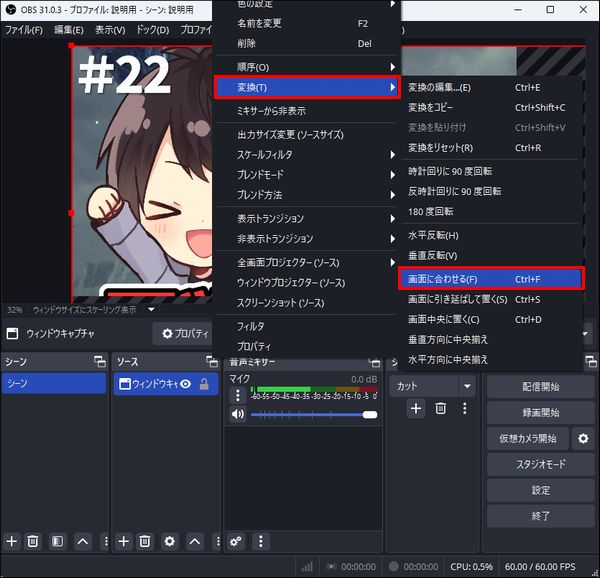Choose 画面中央に置く(C) menu entry
This screenshot has height=578, width=600.
tap(491, 319)
